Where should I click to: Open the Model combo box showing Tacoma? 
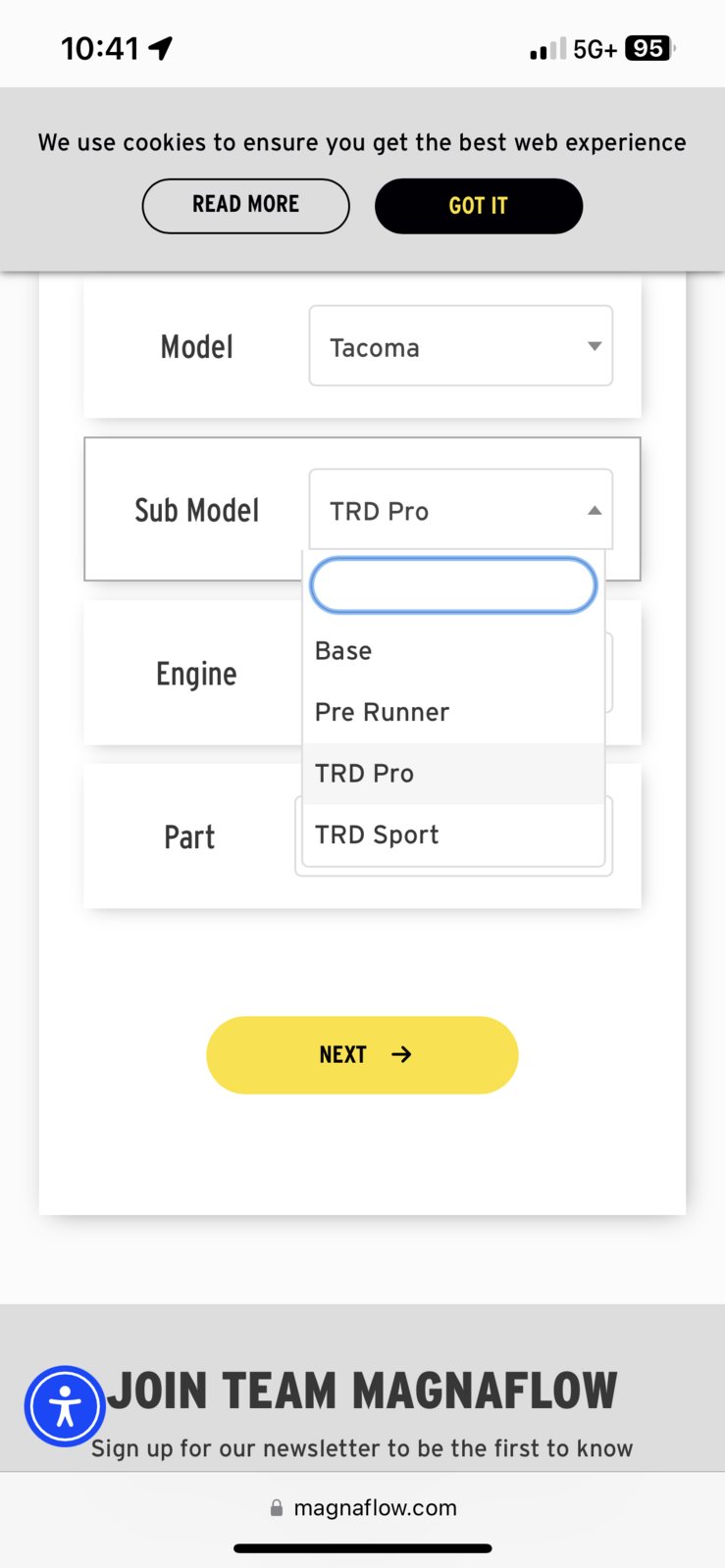(x=461, y=345)
